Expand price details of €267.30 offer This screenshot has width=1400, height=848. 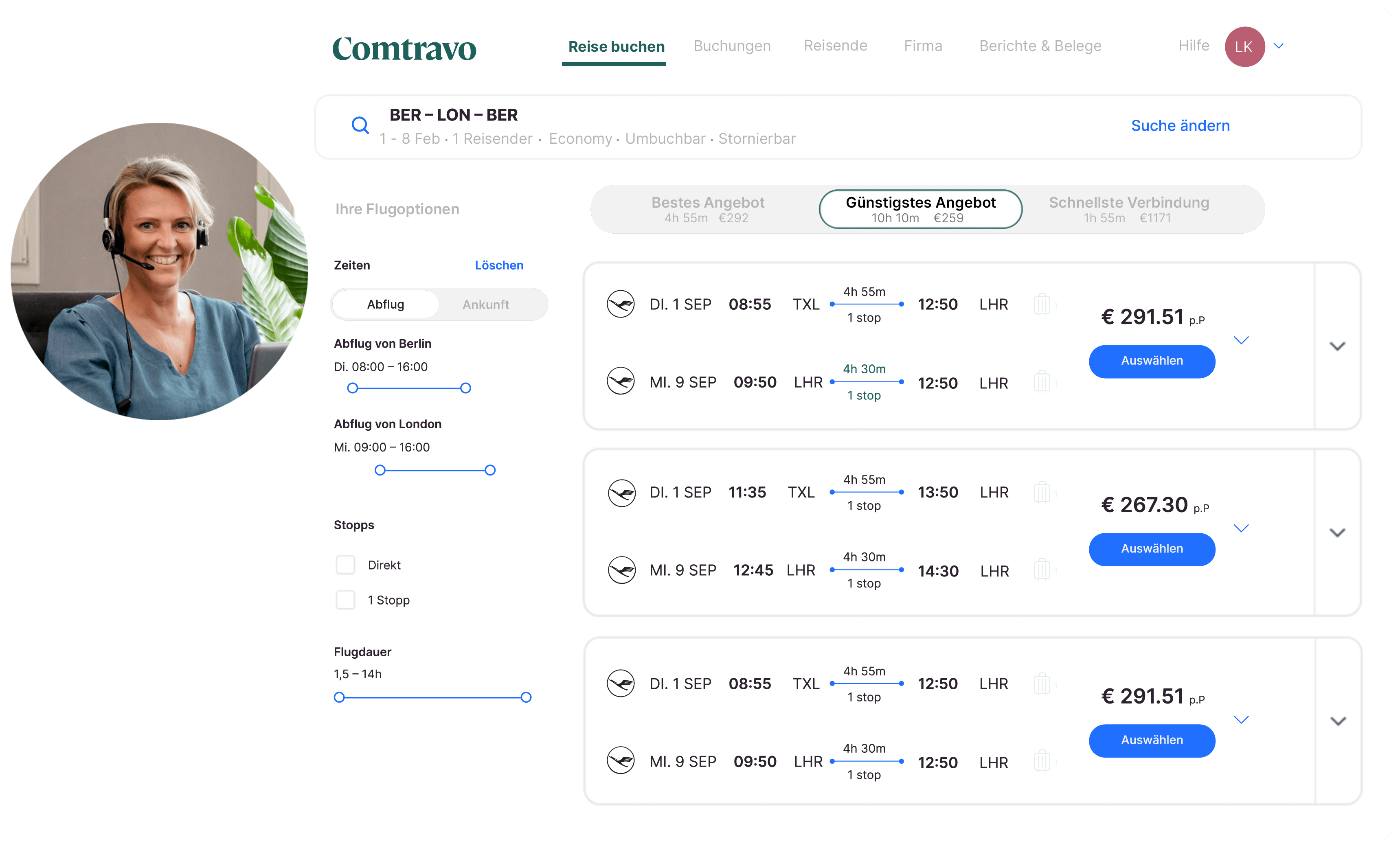[x=1242, y=528]
